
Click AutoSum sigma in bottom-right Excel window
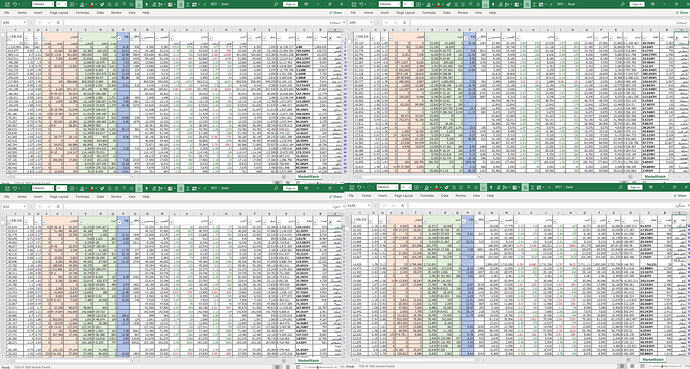click(x=532, y=187)
